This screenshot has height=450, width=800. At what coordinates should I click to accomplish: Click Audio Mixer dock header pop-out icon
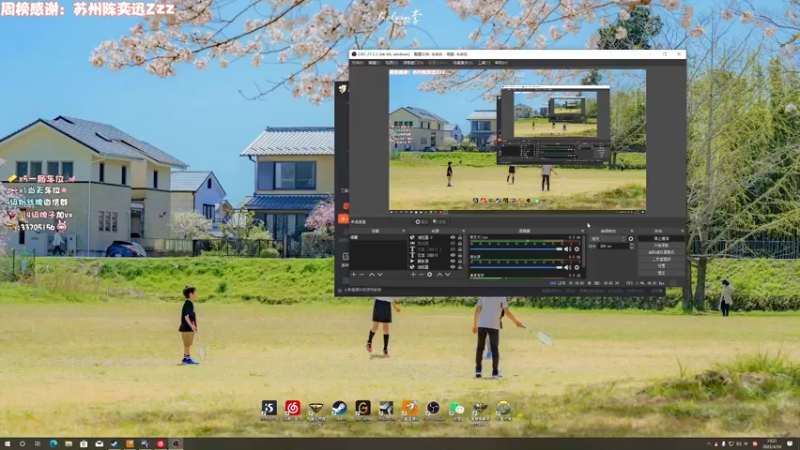582,231
